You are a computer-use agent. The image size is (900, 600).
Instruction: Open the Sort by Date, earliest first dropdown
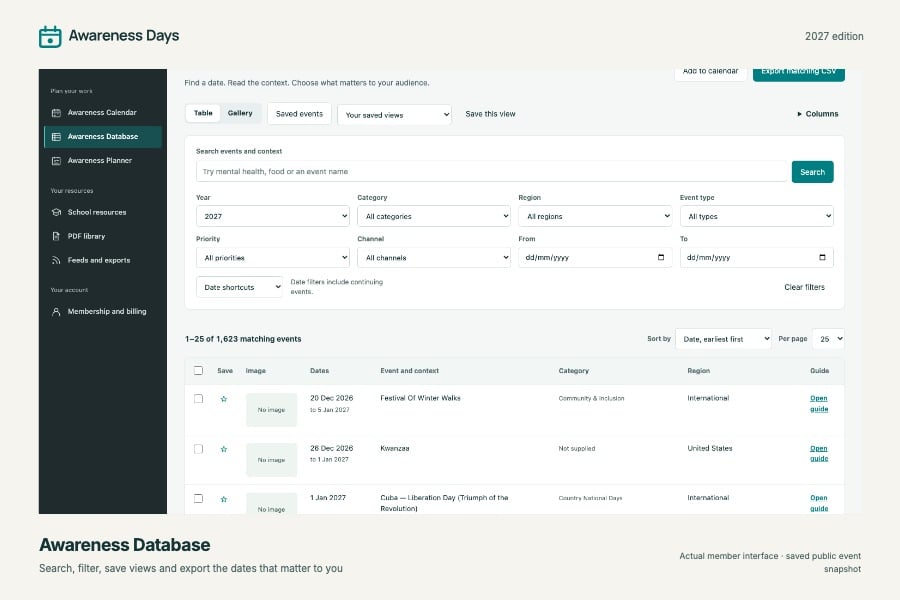[723, 339]
